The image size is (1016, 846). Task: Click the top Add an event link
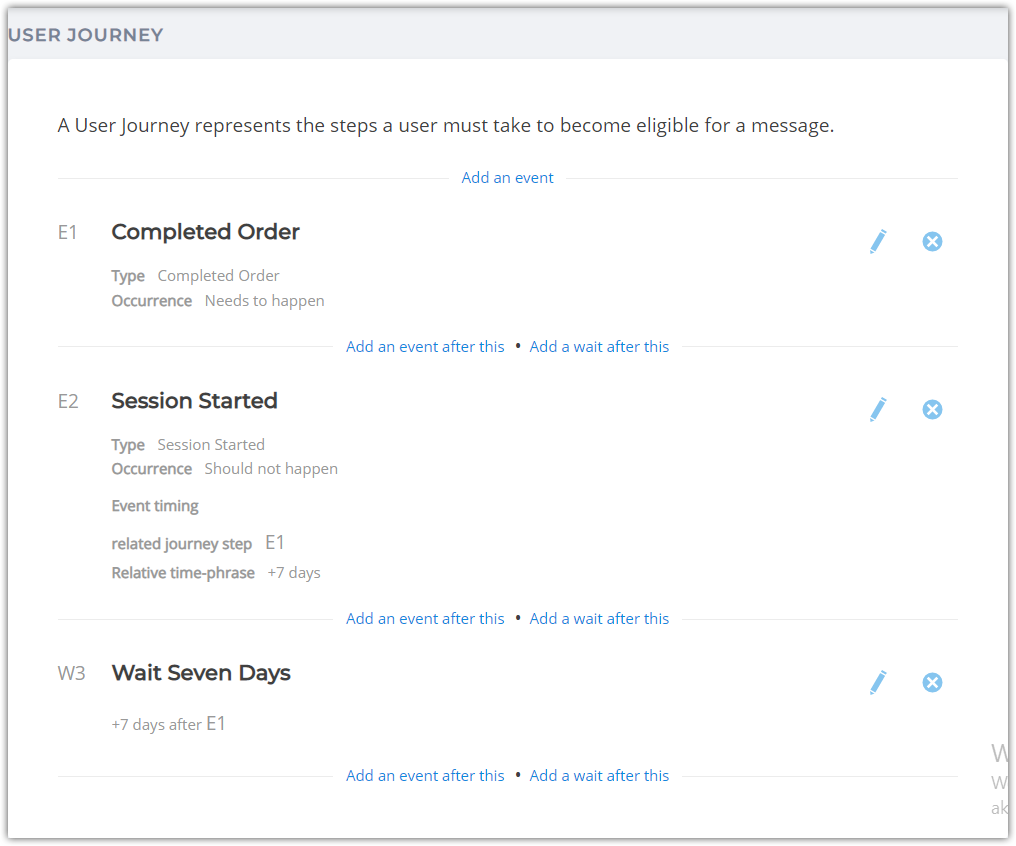[x=507, y=177]
